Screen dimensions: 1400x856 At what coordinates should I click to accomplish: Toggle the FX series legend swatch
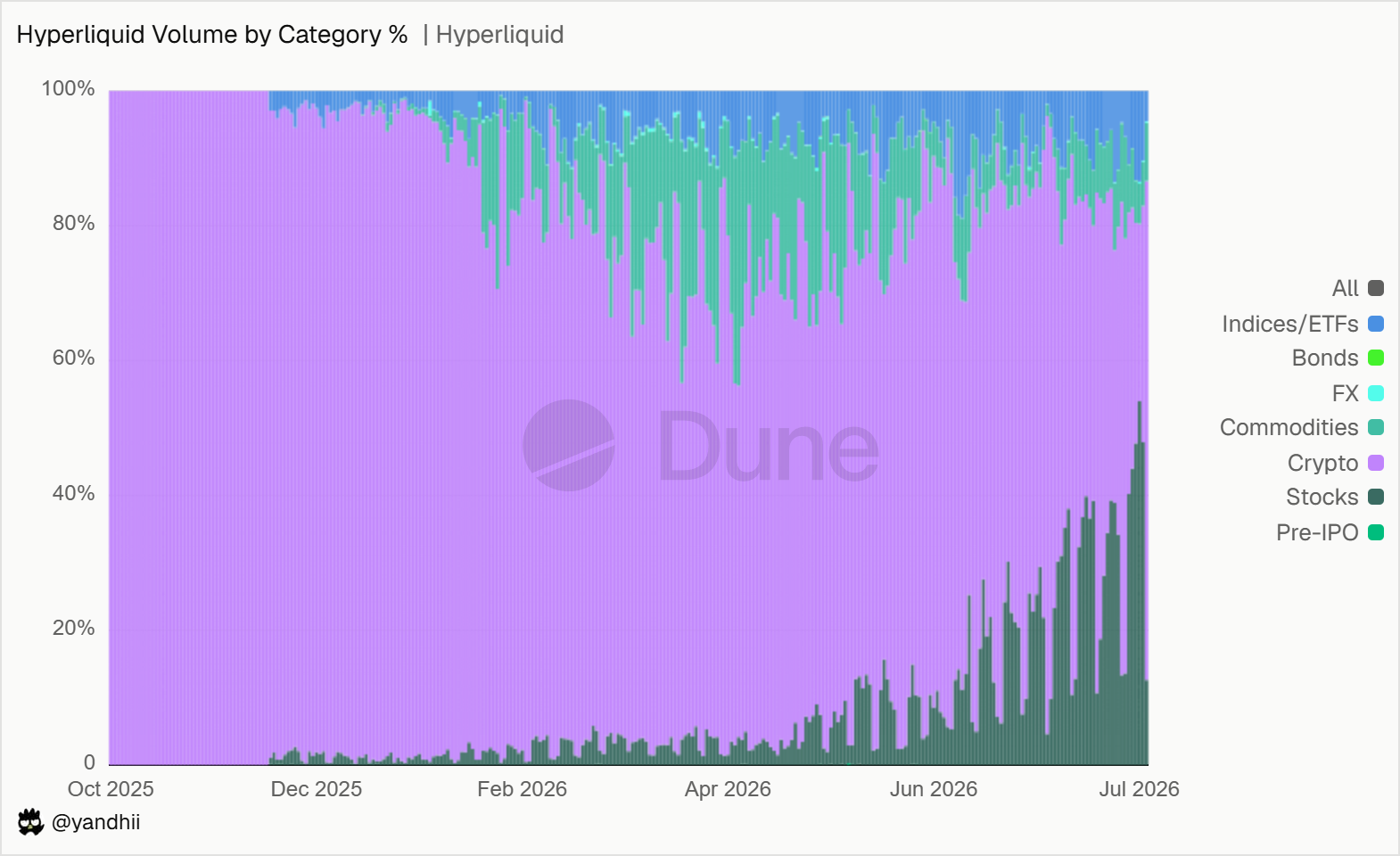coord(1376,393)
